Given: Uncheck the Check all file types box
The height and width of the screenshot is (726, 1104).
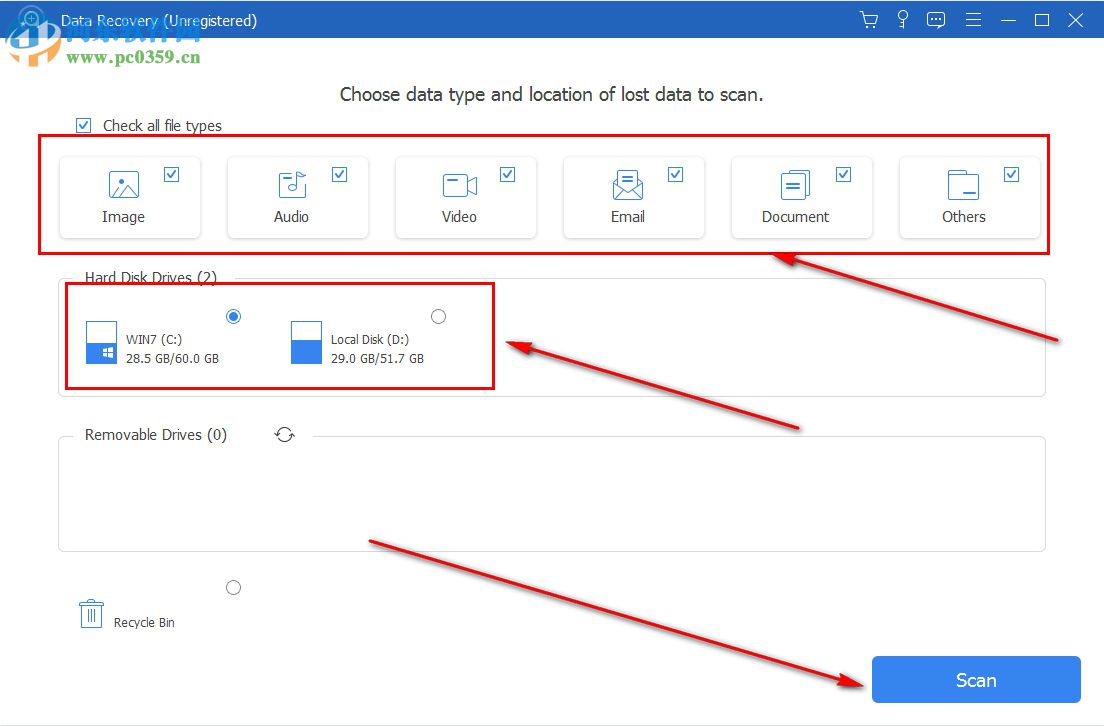Looking at the screenshot, I should pyautogui.click(x=84, y=125).
